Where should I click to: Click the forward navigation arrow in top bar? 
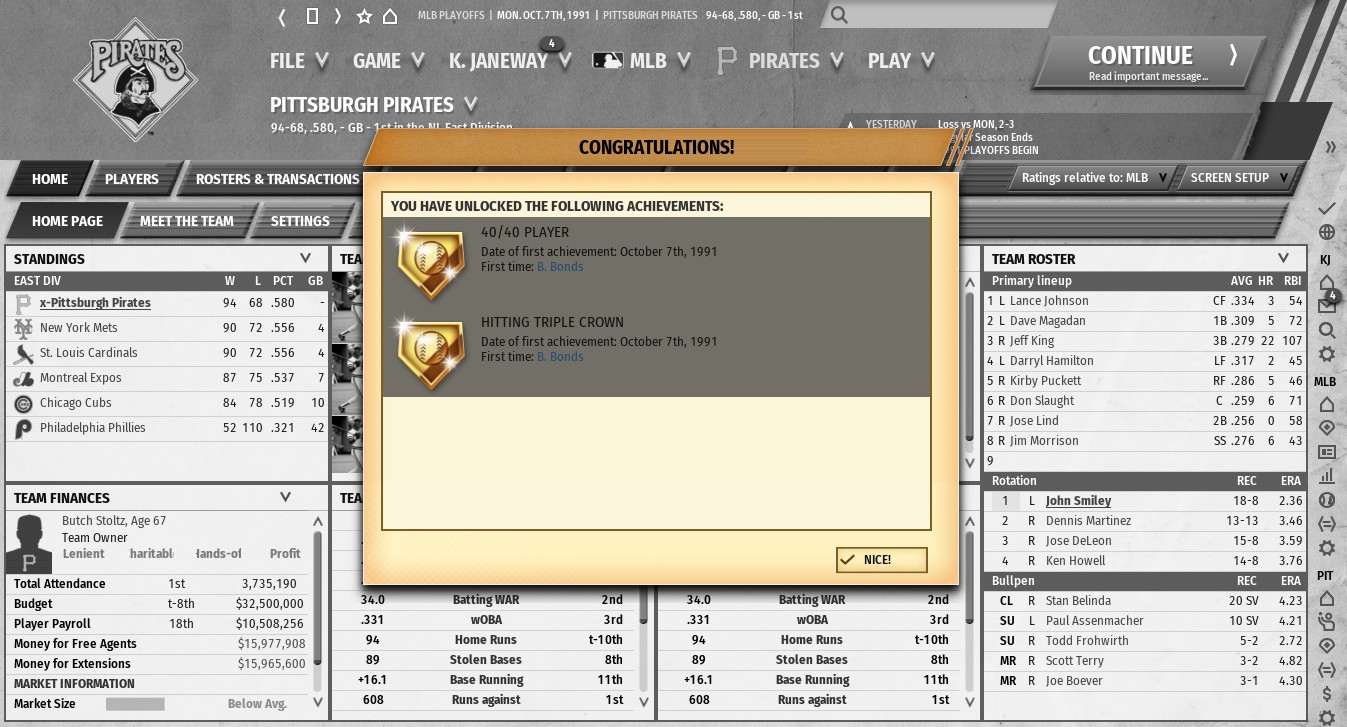coord(338,16)
